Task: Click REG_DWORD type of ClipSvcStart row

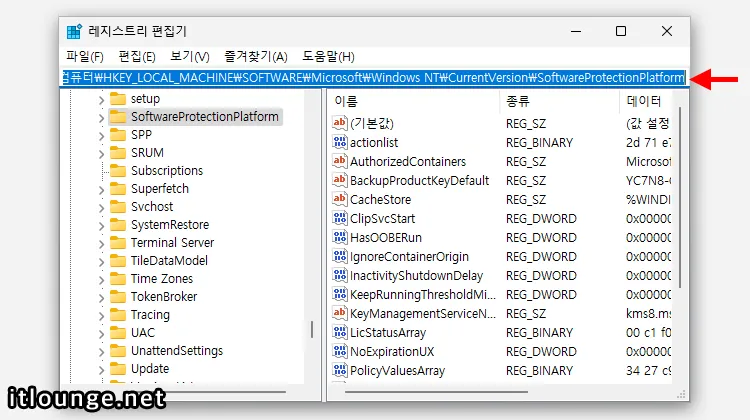Action: pyautogui.click(x=541, y=219)
